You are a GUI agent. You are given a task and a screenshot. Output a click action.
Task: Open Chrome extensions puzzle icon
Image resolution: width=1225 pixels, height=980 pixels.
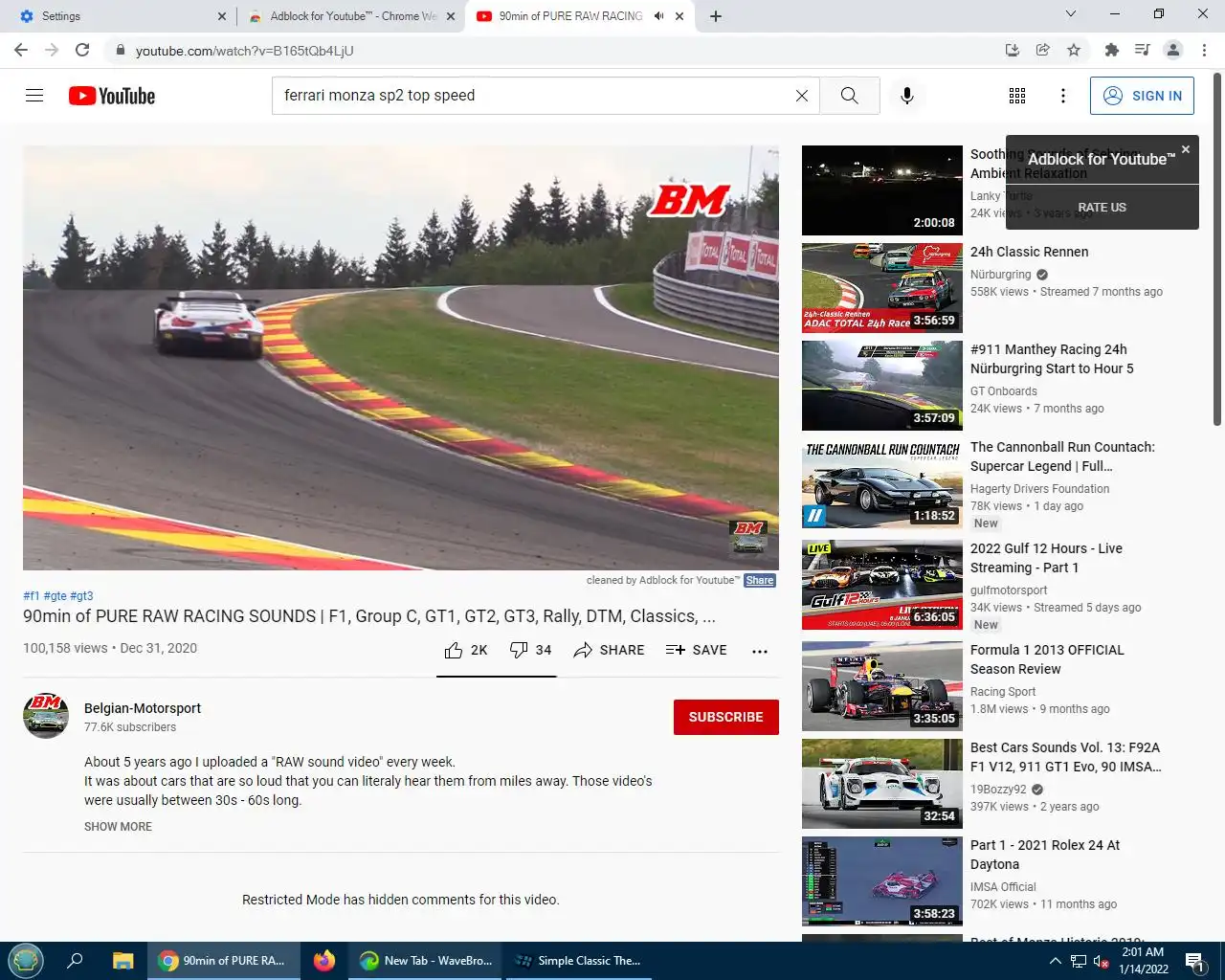pyautogui.click(x=1111, y=50)
